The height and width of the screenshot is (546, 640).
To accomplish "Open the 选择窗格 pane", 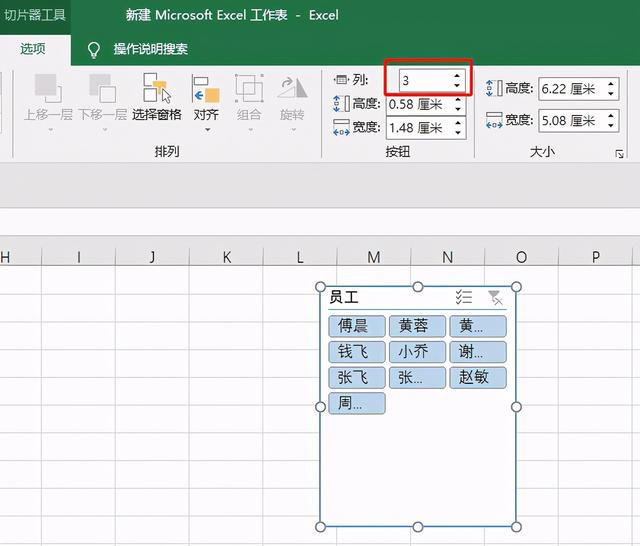I will tap(157, 97).
